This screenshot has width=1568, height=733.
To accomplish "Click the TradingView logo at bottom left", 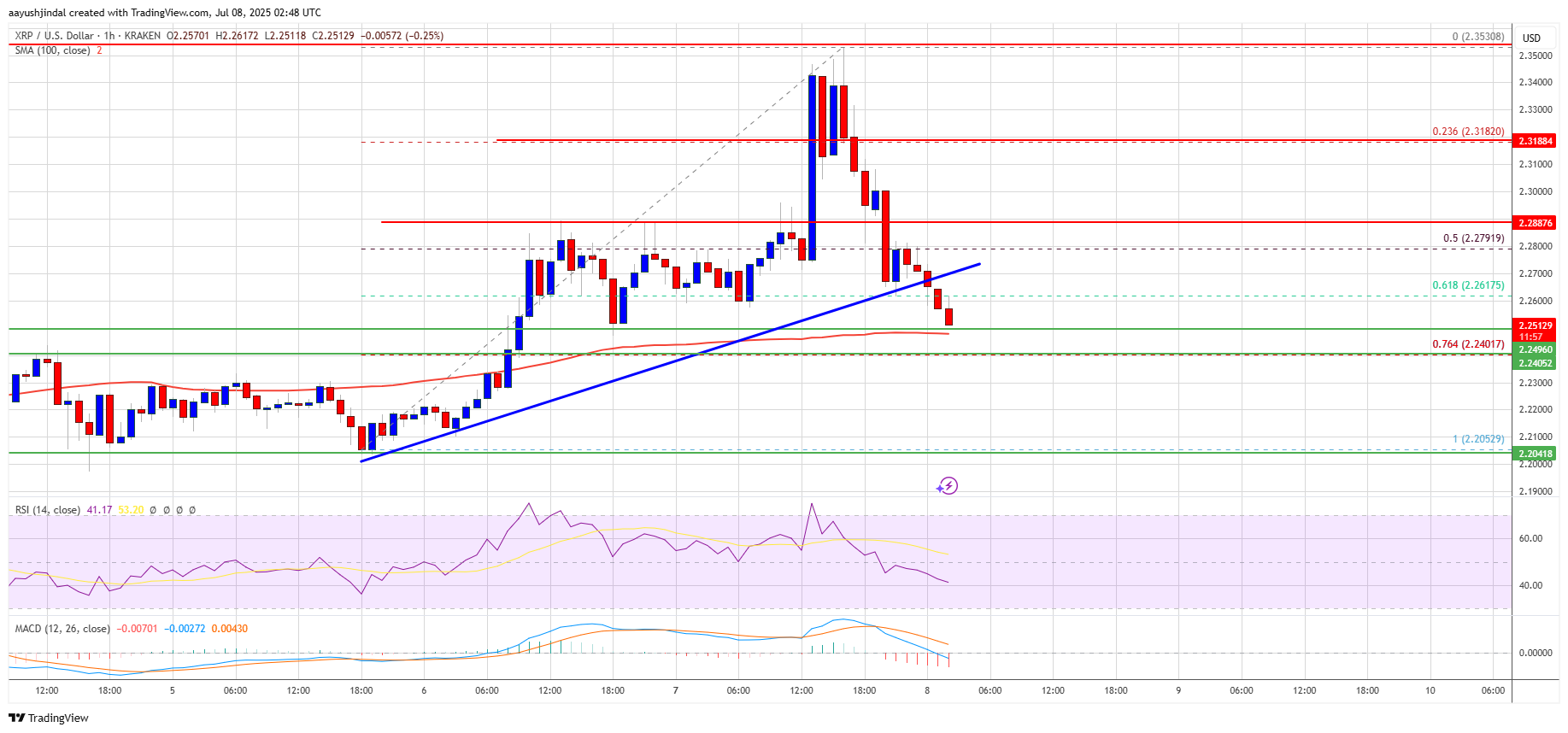I will (x=49, y=718).
